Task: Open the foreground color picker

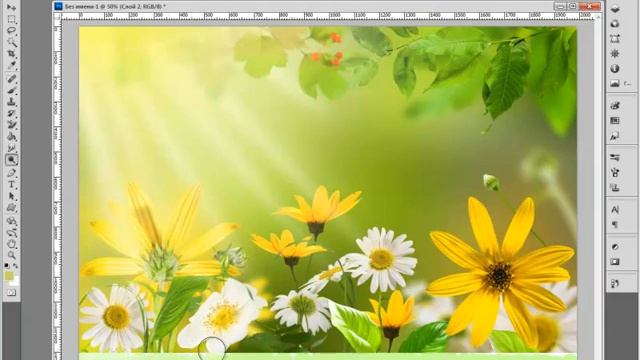Action: [9, 276]
